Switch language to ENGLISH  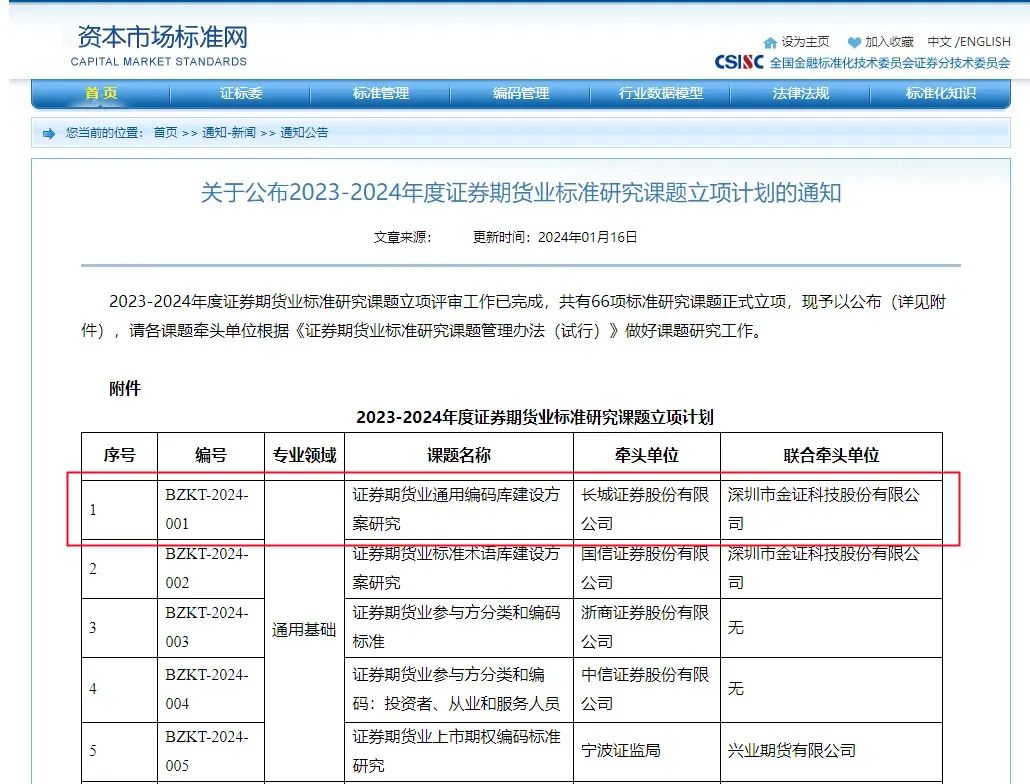click(985, 42)
